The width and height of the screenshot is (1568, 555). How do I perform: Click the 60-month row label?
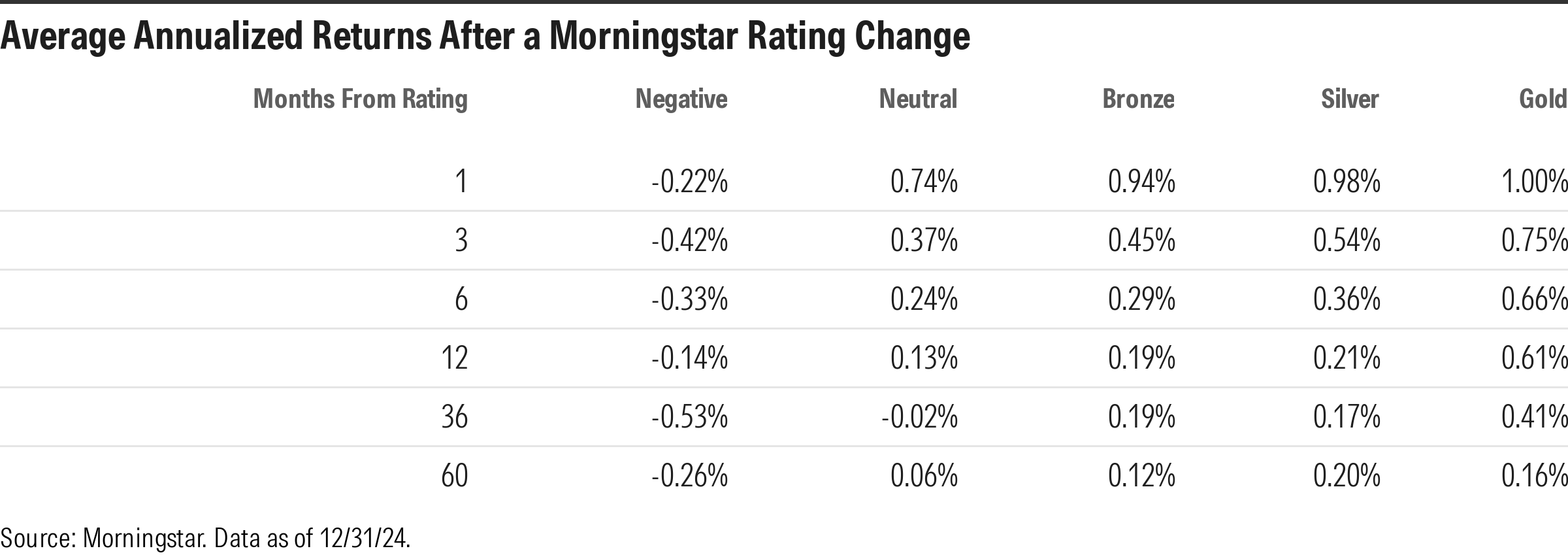click(x=455, y=476)
